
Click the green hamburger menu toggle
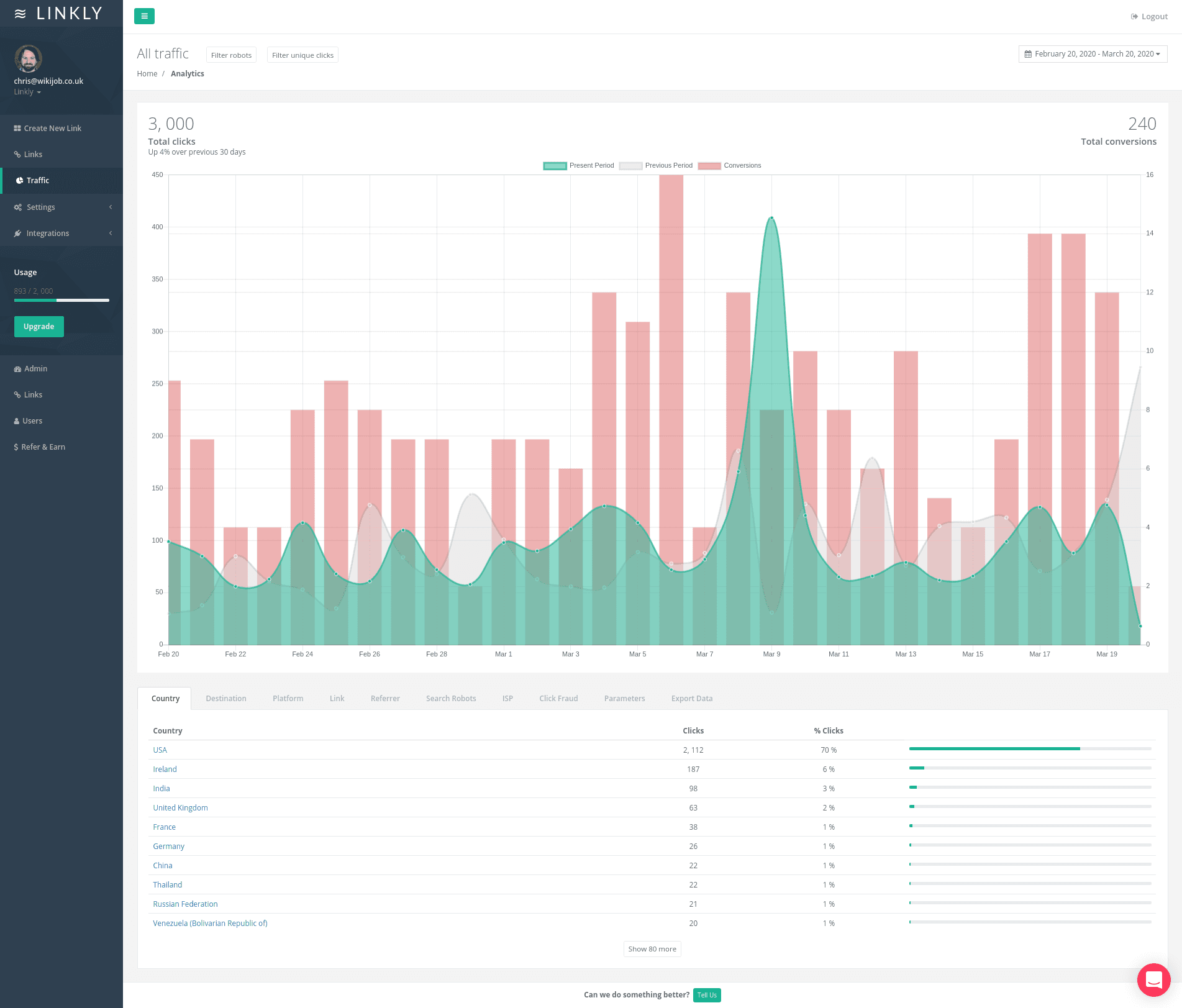click(x=144, y=16)
